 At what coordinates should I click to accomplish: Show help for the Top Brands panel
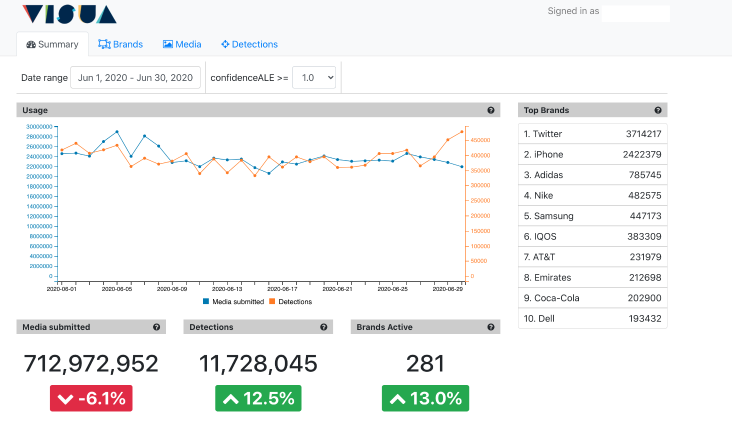(x=658, y=110)
